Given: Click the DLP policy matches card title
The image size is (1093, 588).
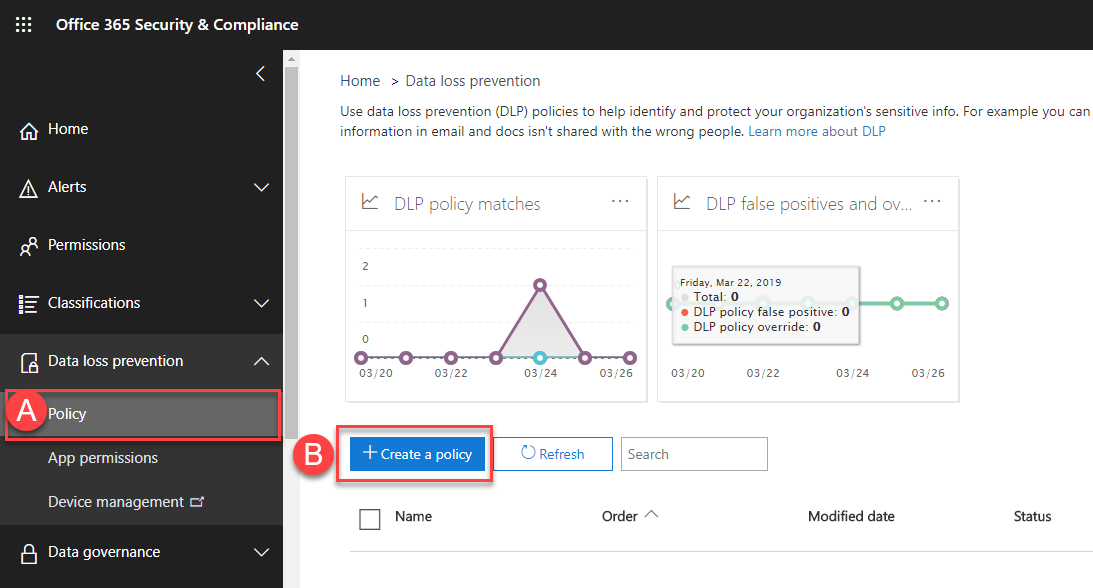Looking at the screenshot, I should [x=467, y=204].
